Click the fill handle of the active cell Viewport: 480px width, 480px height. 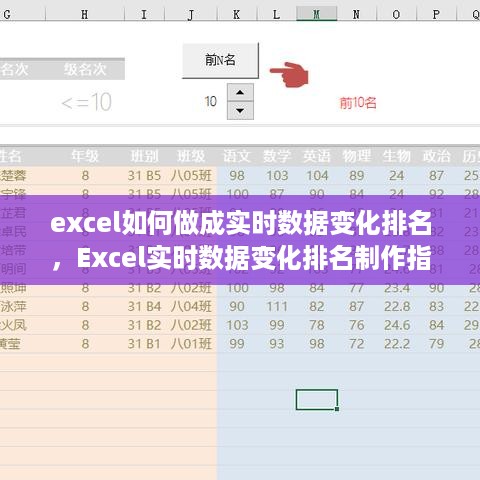coord(337,409)
